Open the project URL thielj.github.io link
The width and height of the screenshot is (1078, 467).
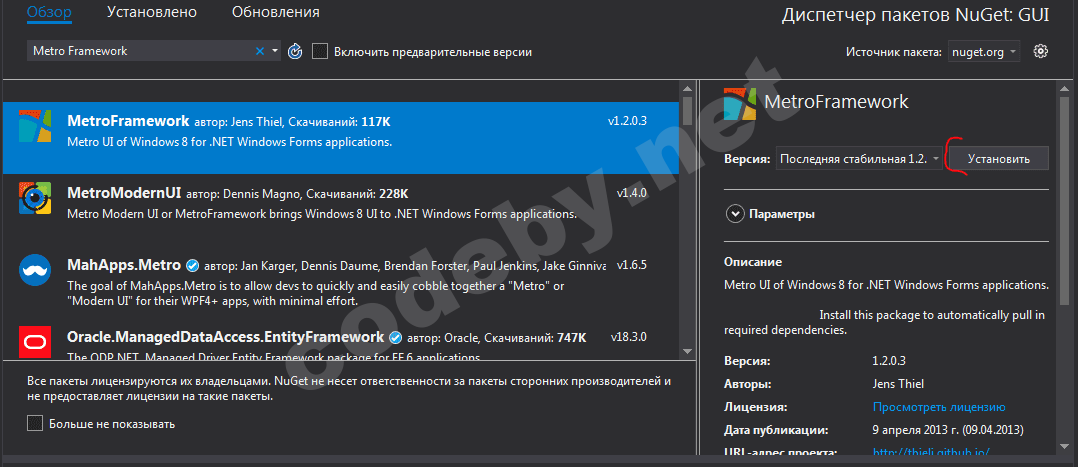[x=931, y=453]
